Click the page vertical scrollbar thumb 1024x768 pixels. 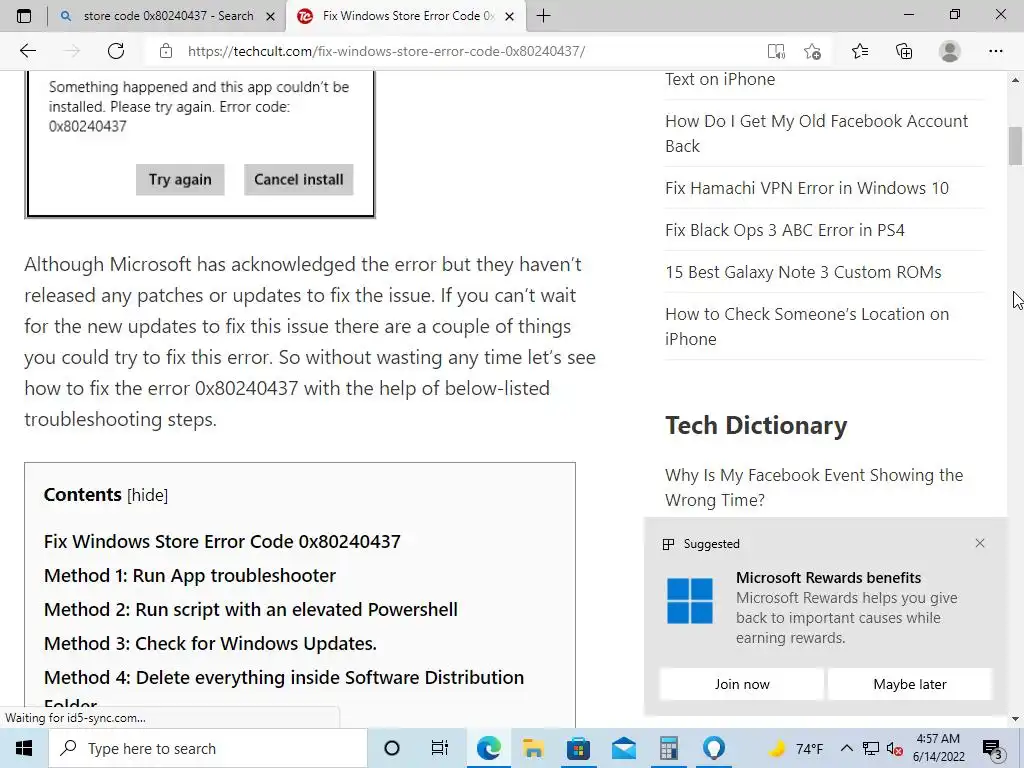pyautogui.click(x=1015, y=146)
